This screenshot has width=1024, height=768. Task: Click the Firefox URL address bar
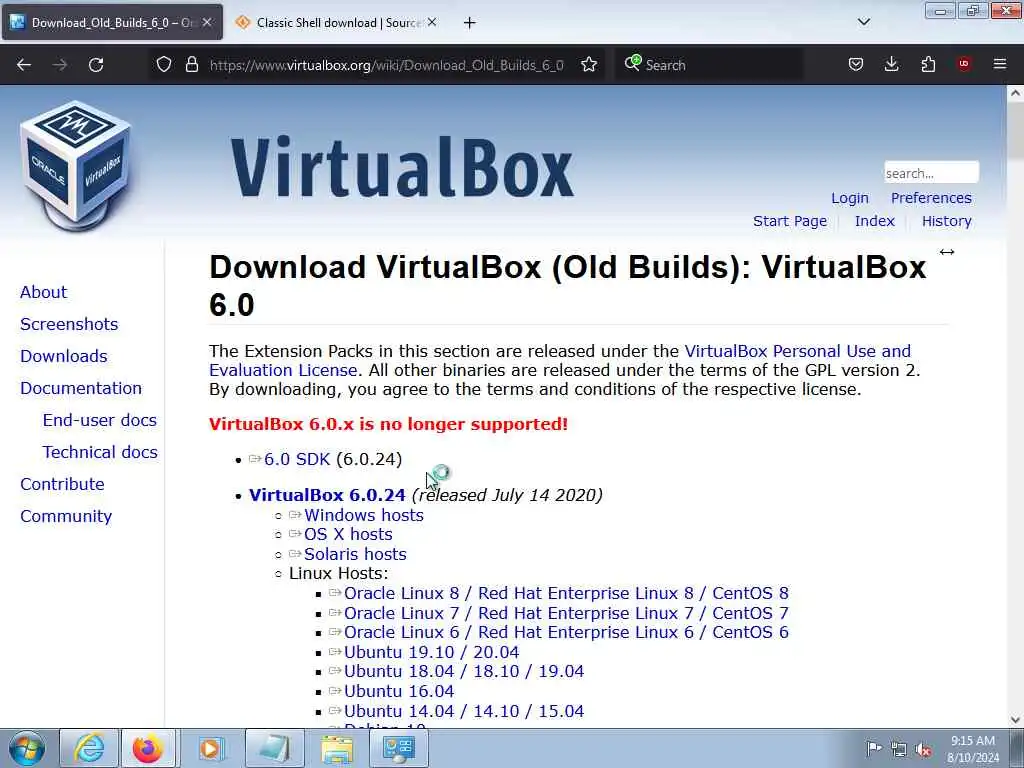(387, 65)
